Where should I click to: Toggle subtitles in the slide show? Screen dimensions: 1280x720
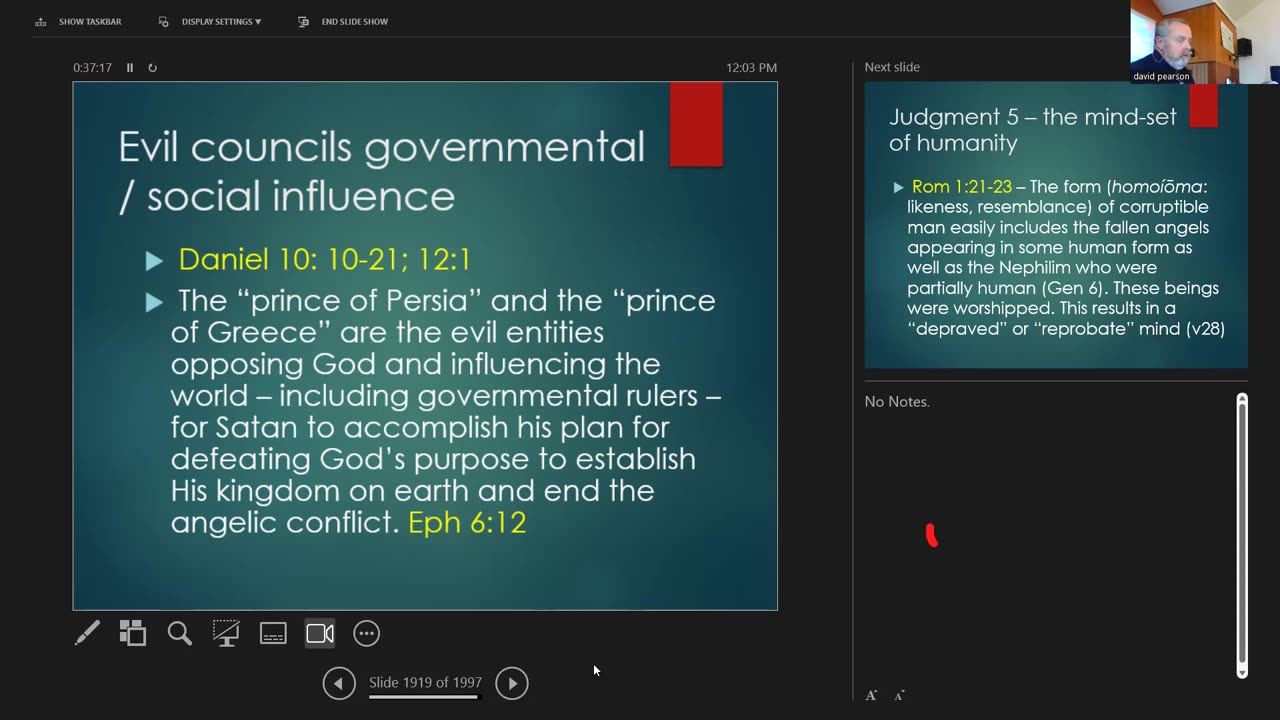[x=273, y=633]
